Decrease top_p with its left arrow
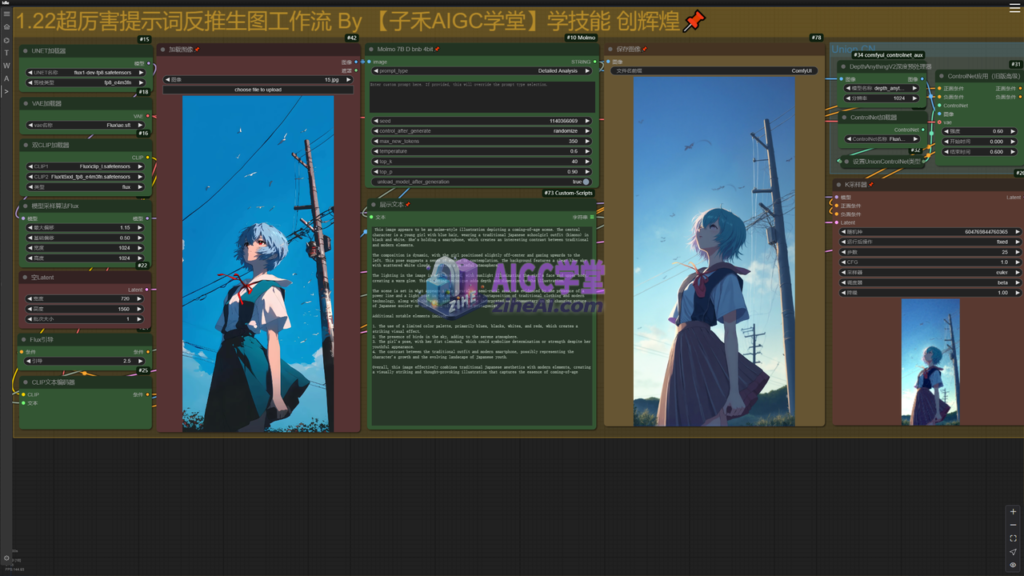1024x576 pixels. coord(376,172)
